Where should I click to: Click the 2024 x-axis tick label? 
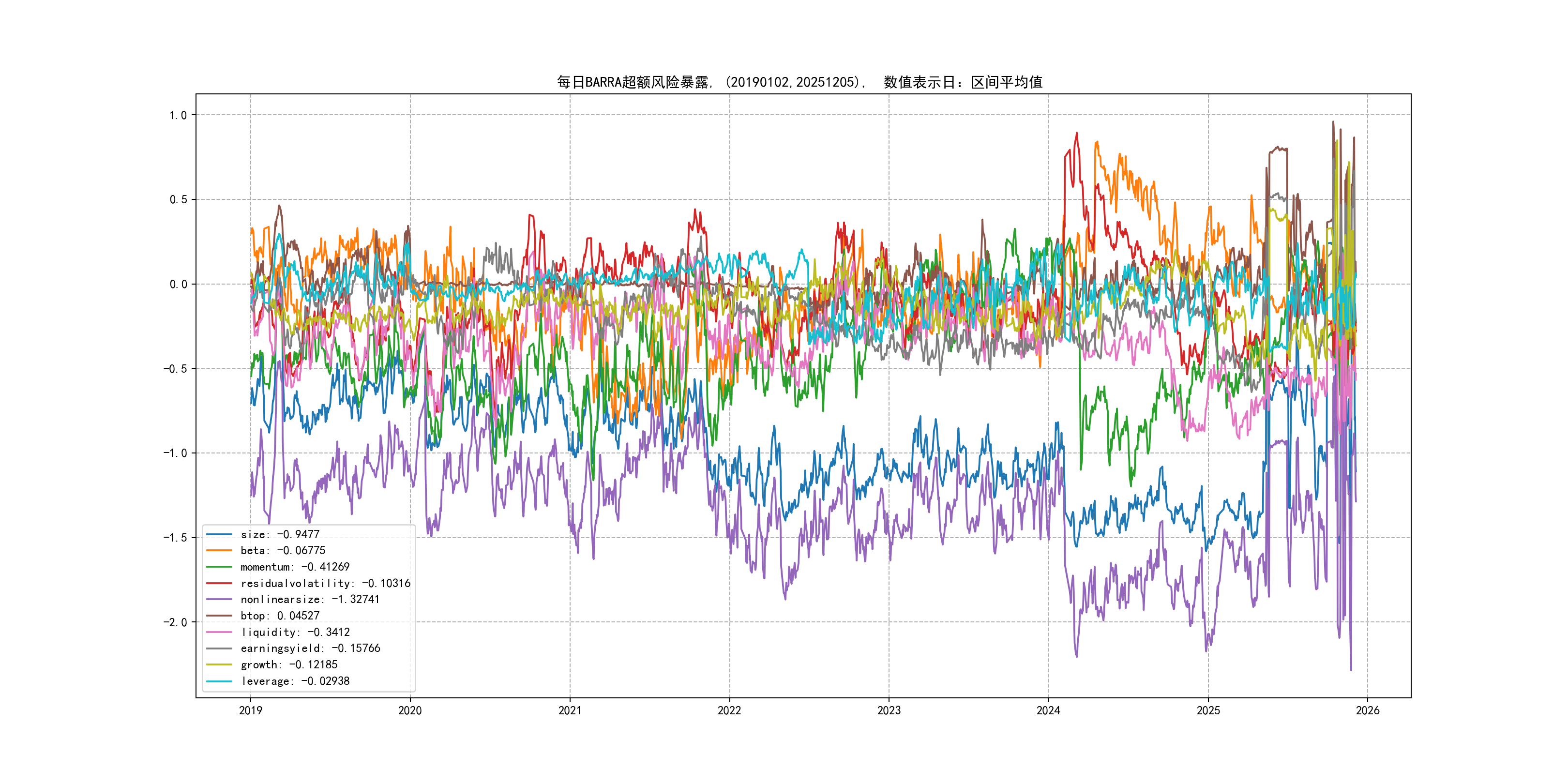(x=1048, y=710)
